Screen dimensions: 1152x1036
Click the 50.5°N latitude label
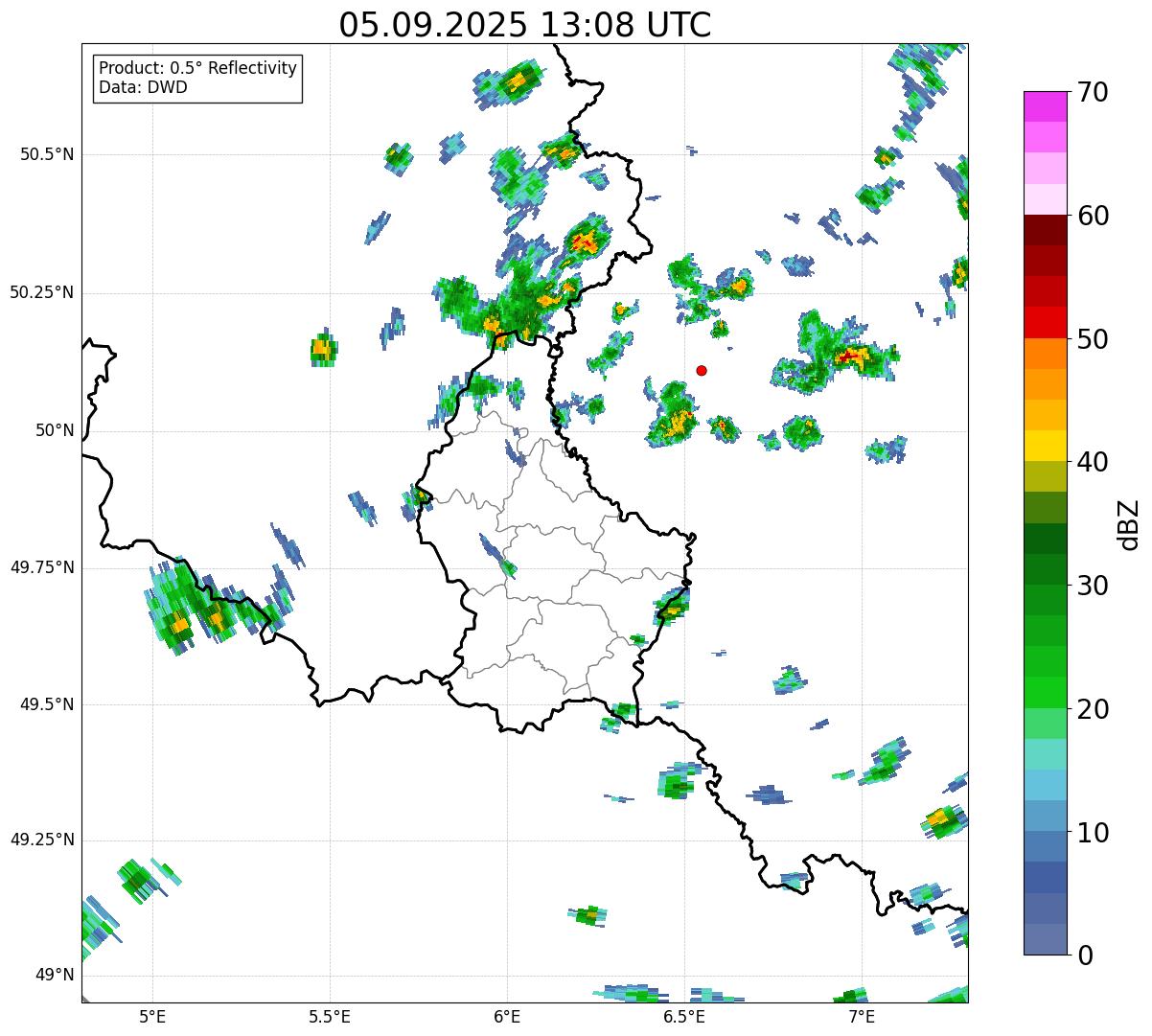pyautogui.click(x=47, y=154)
